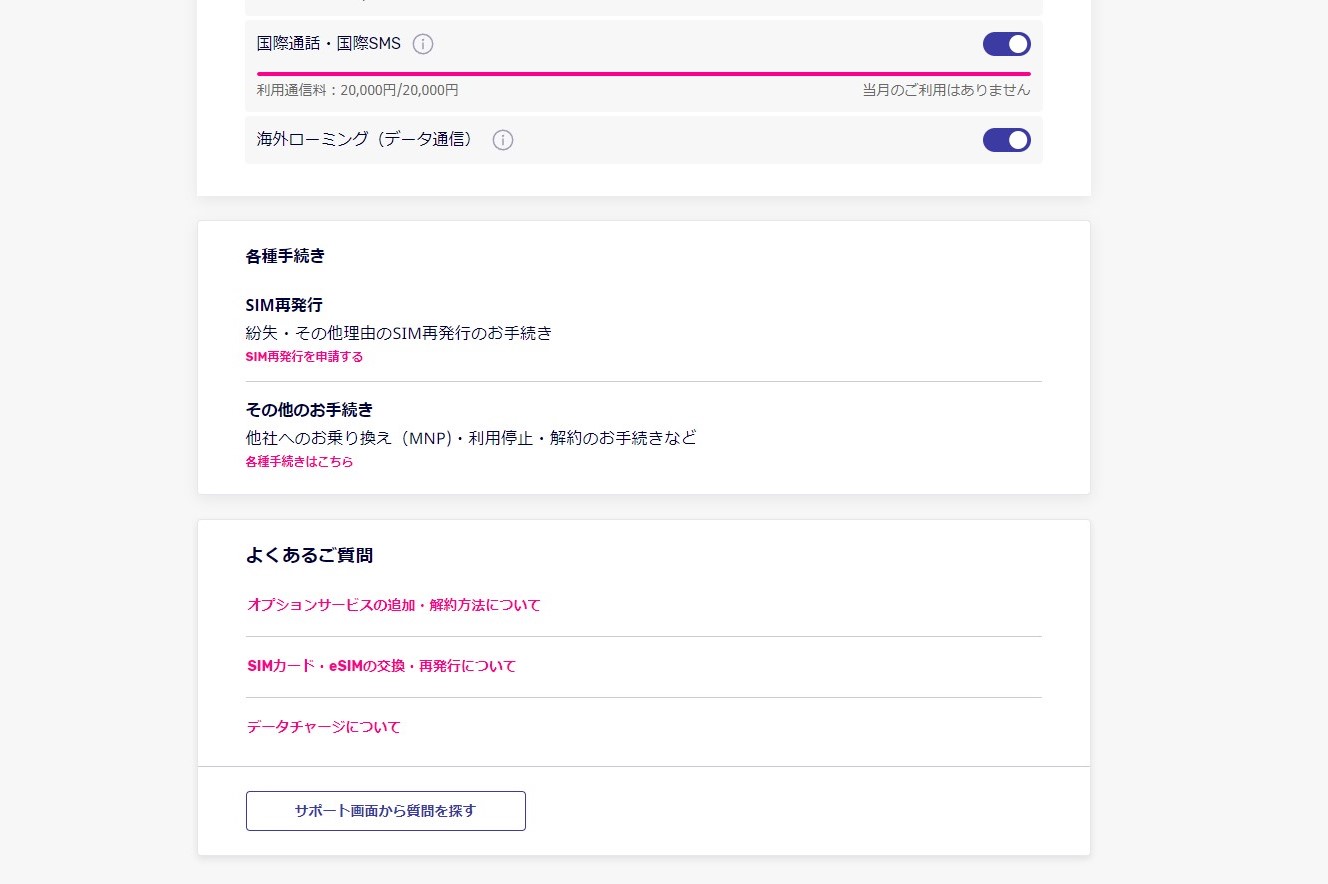
Task: Click the SIM reissue description text
Action: [399, 333]
